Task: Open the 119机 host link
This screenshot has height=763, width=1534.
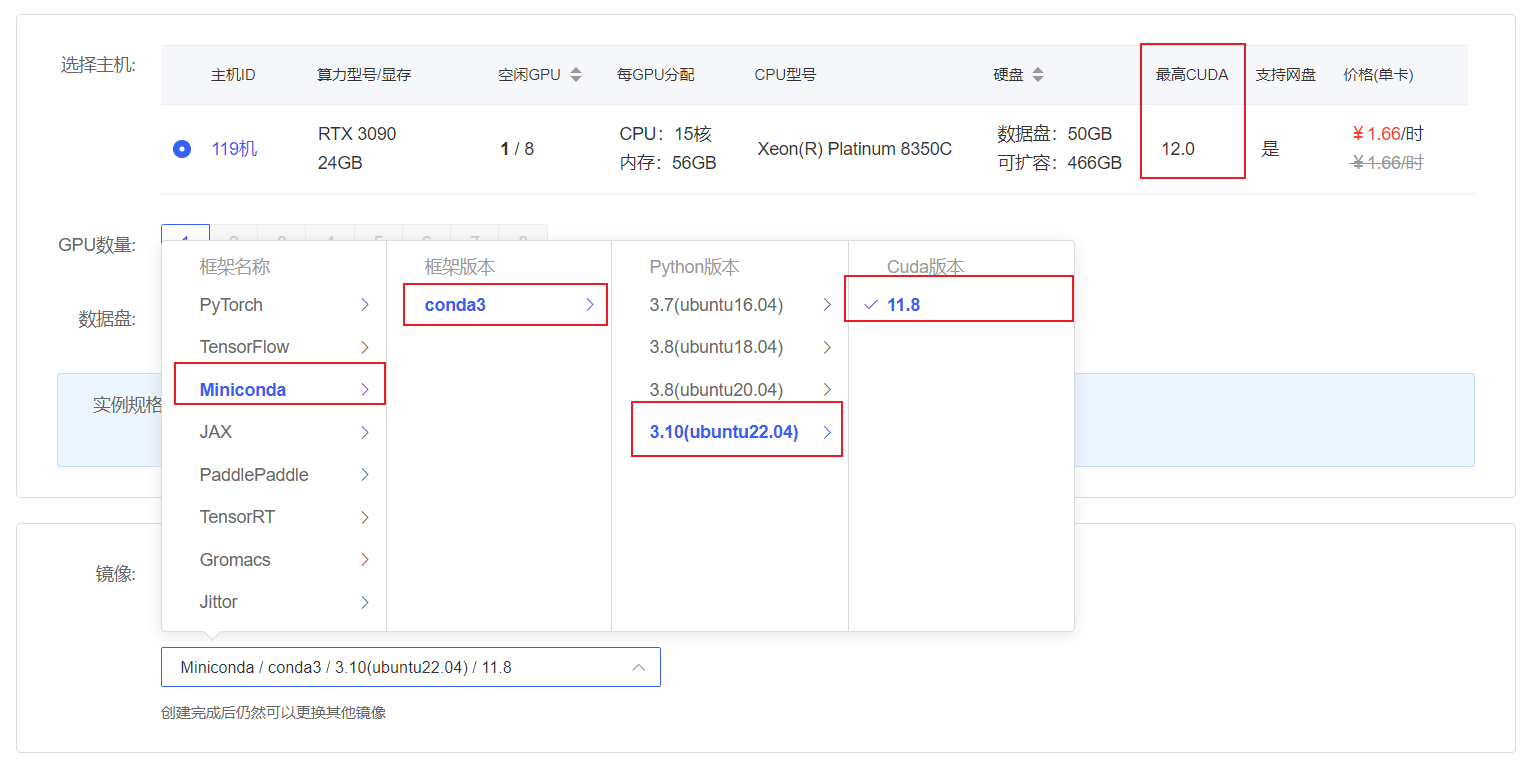Action: (x=234, y=149)
